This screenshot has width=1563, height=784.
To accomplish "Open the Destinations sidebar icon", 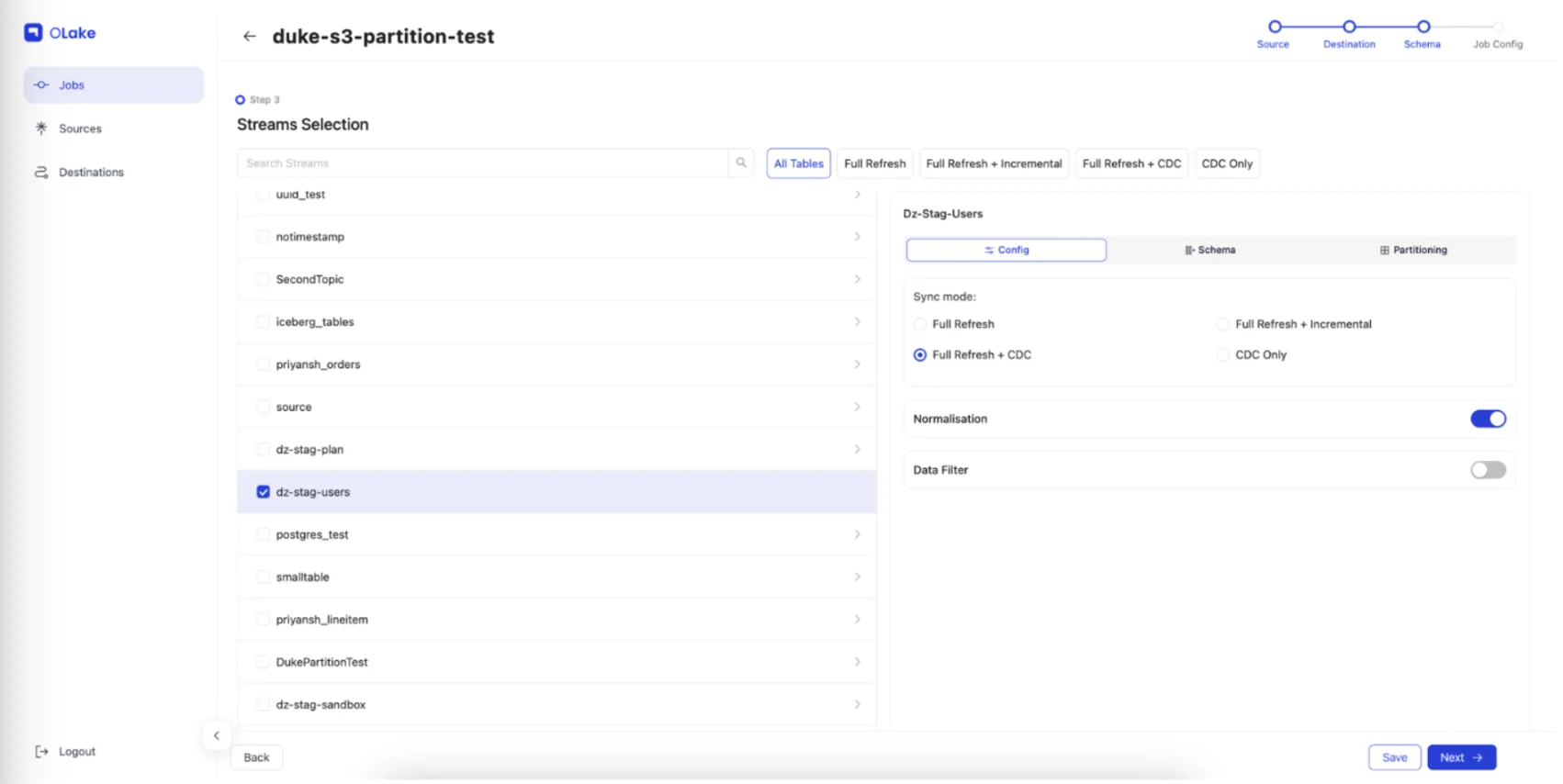I will coord(41,173).
